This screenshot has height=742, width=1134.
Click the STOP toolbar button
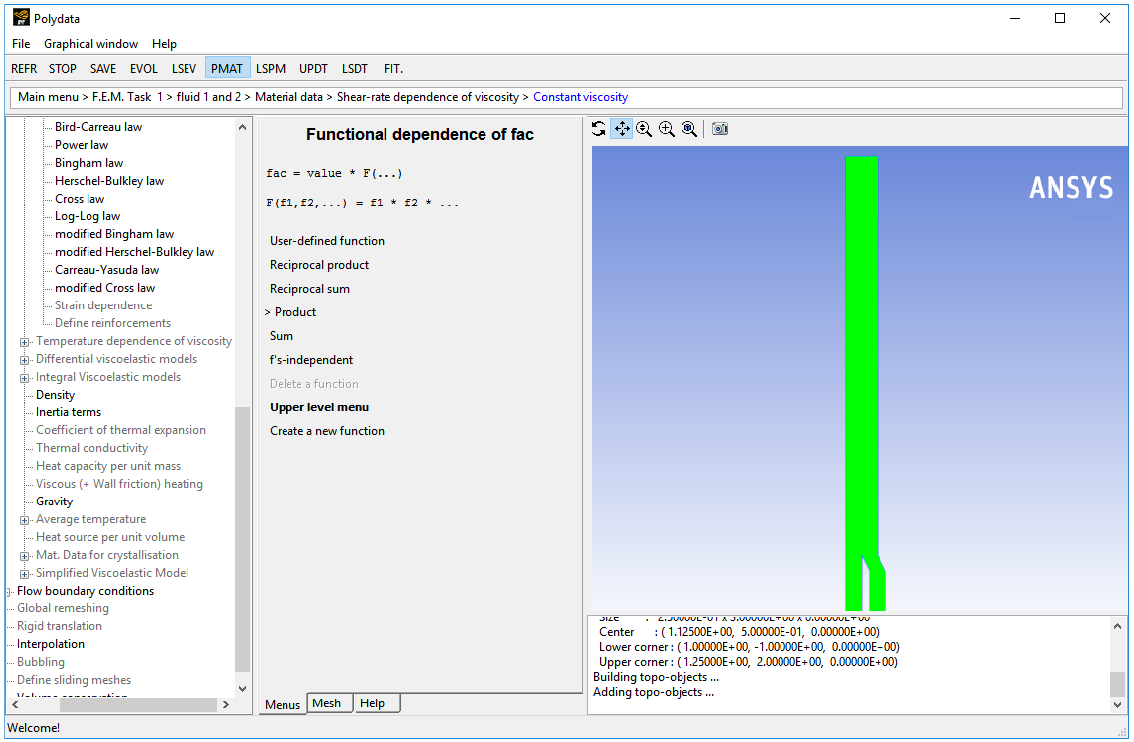(63, 69)
